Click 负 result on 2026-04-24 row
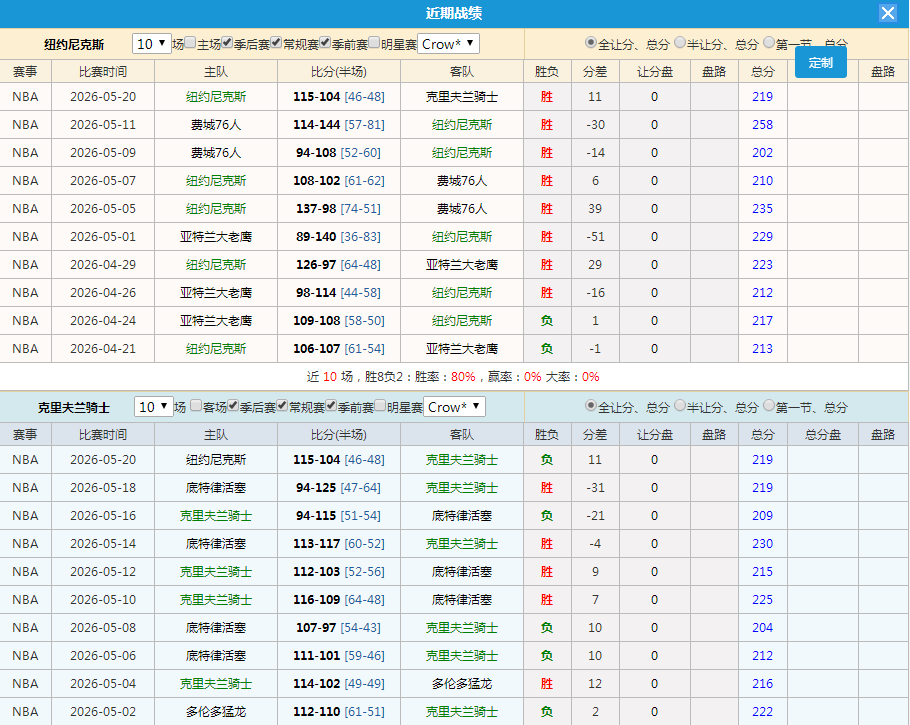This screenshot has width=910, height=725. pyautogui.click(x=546, y=320)
